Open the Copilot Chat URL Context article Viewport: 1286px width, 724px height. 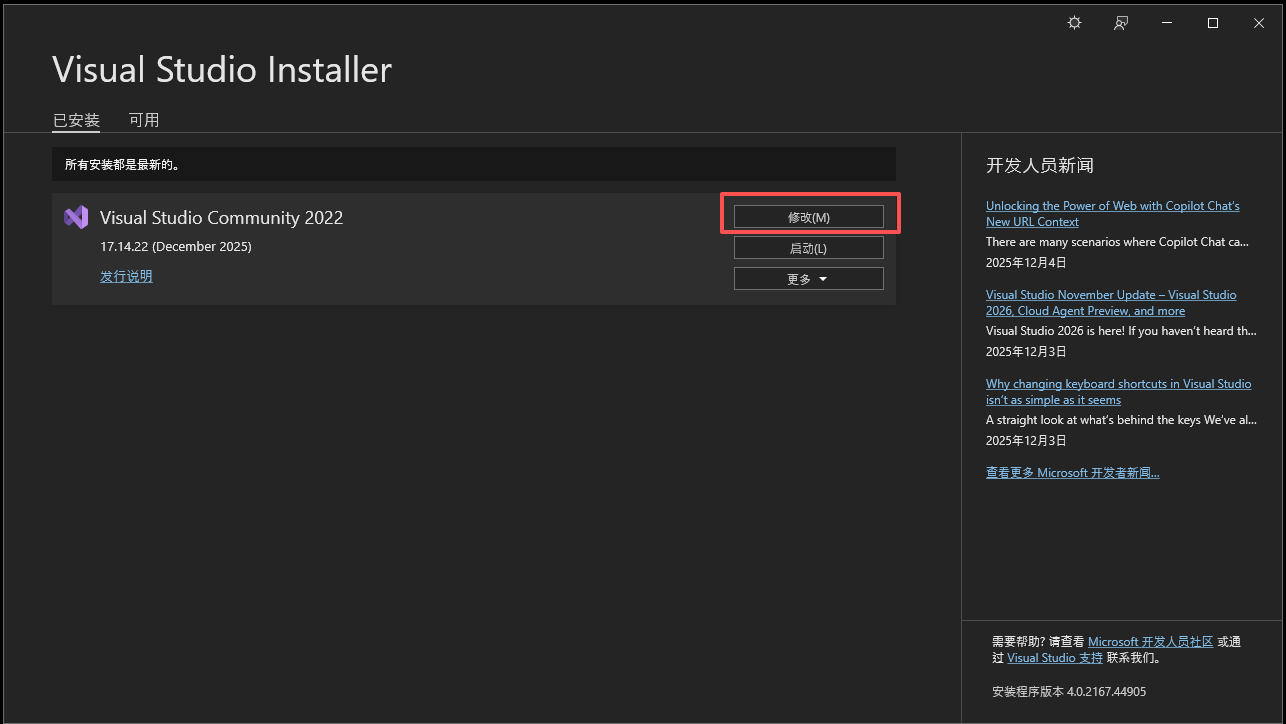click(x=1112, y=214)
